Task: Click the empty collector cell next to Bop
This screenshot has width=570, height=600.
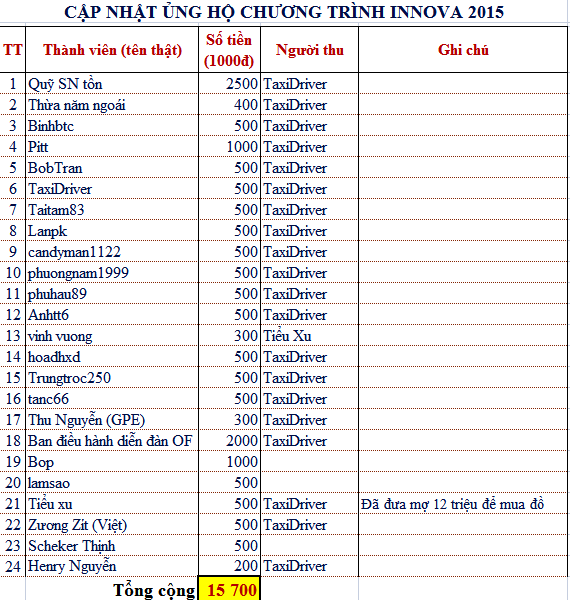Action: coord(309,461)
